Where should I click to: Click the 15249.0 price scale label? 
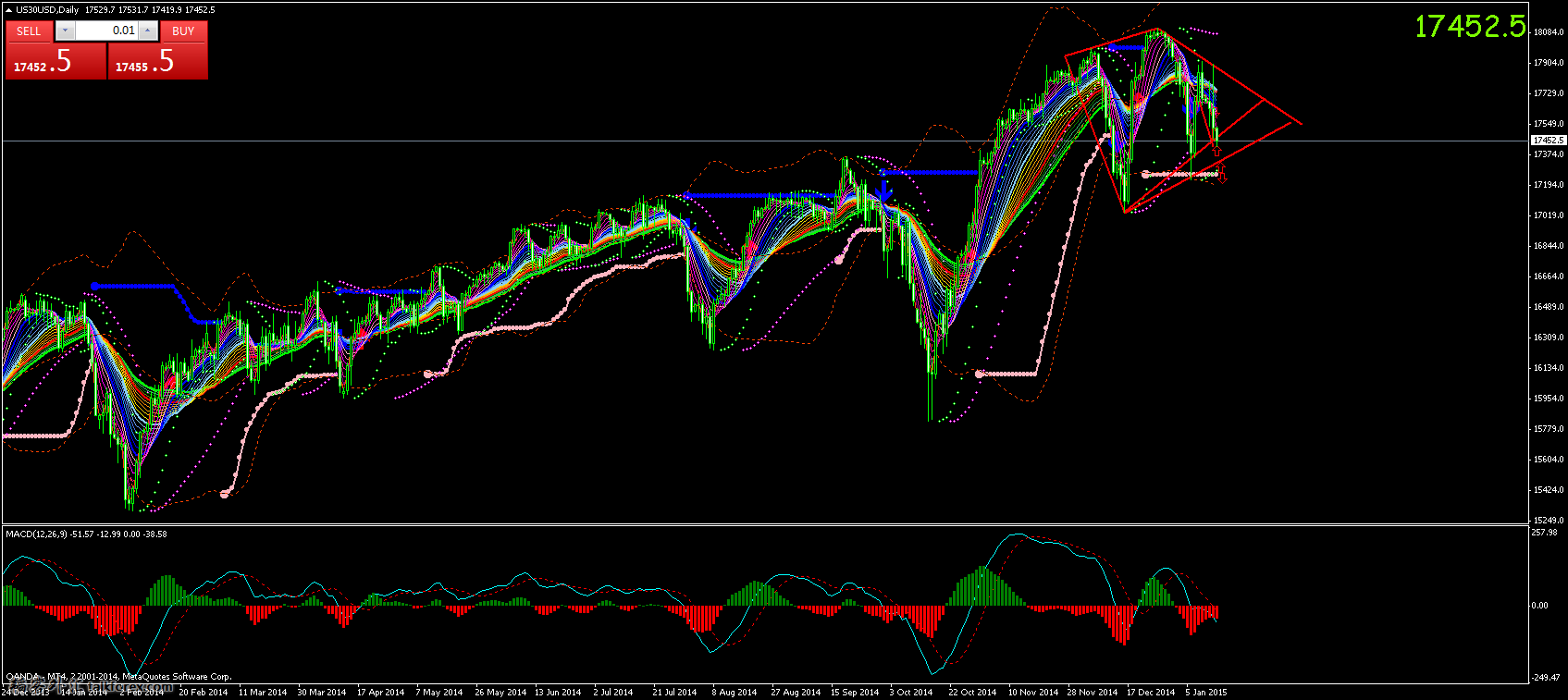tap(1548, 520)
